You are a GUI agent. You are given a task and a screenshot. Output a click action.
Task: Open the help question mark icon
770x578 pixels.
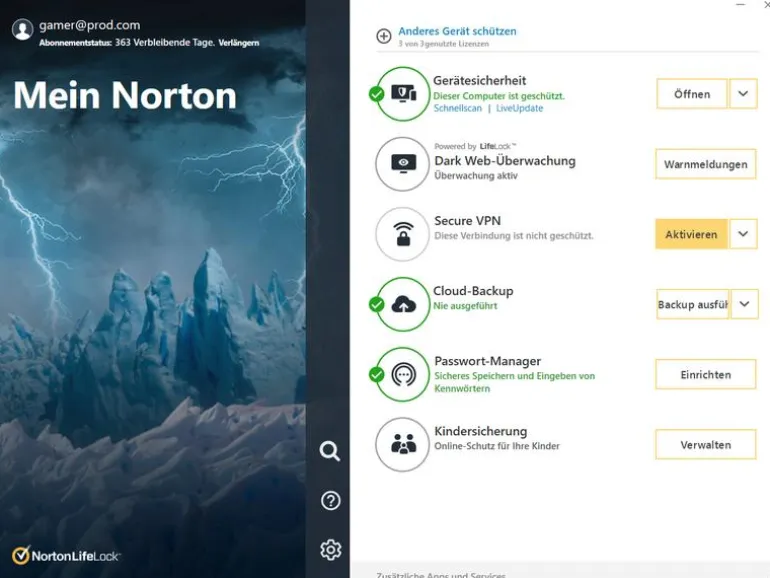pos(330,500)
